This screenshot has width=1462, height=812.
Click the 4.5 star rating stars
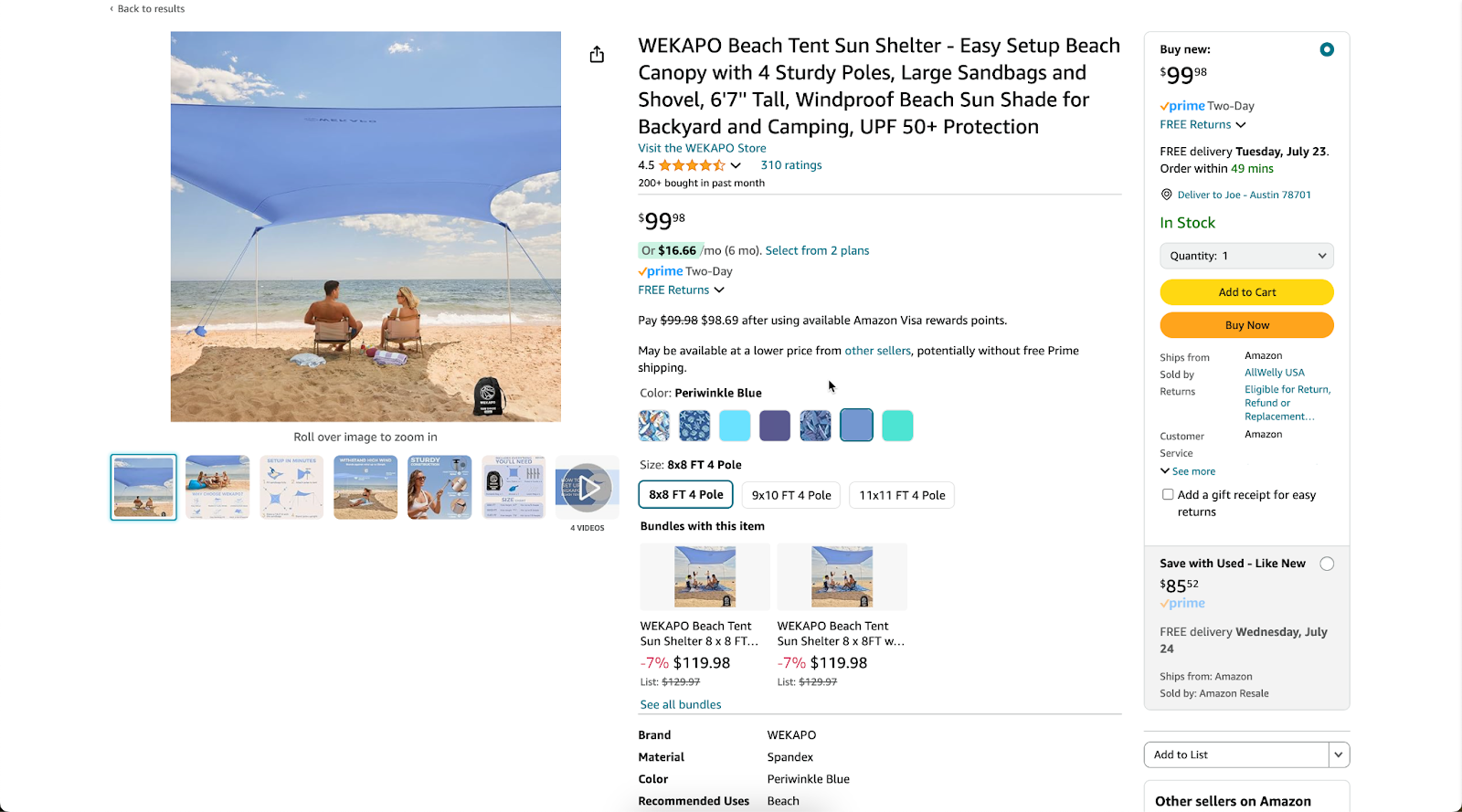tap(690, 165)
